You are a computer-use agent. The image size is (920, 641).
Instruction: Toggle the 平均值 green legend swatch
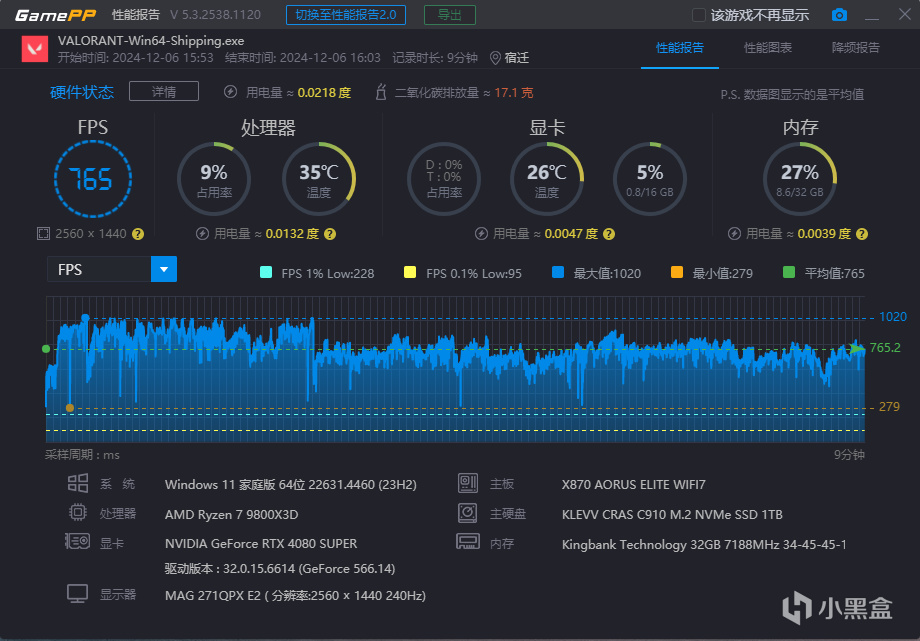point(789,272)
